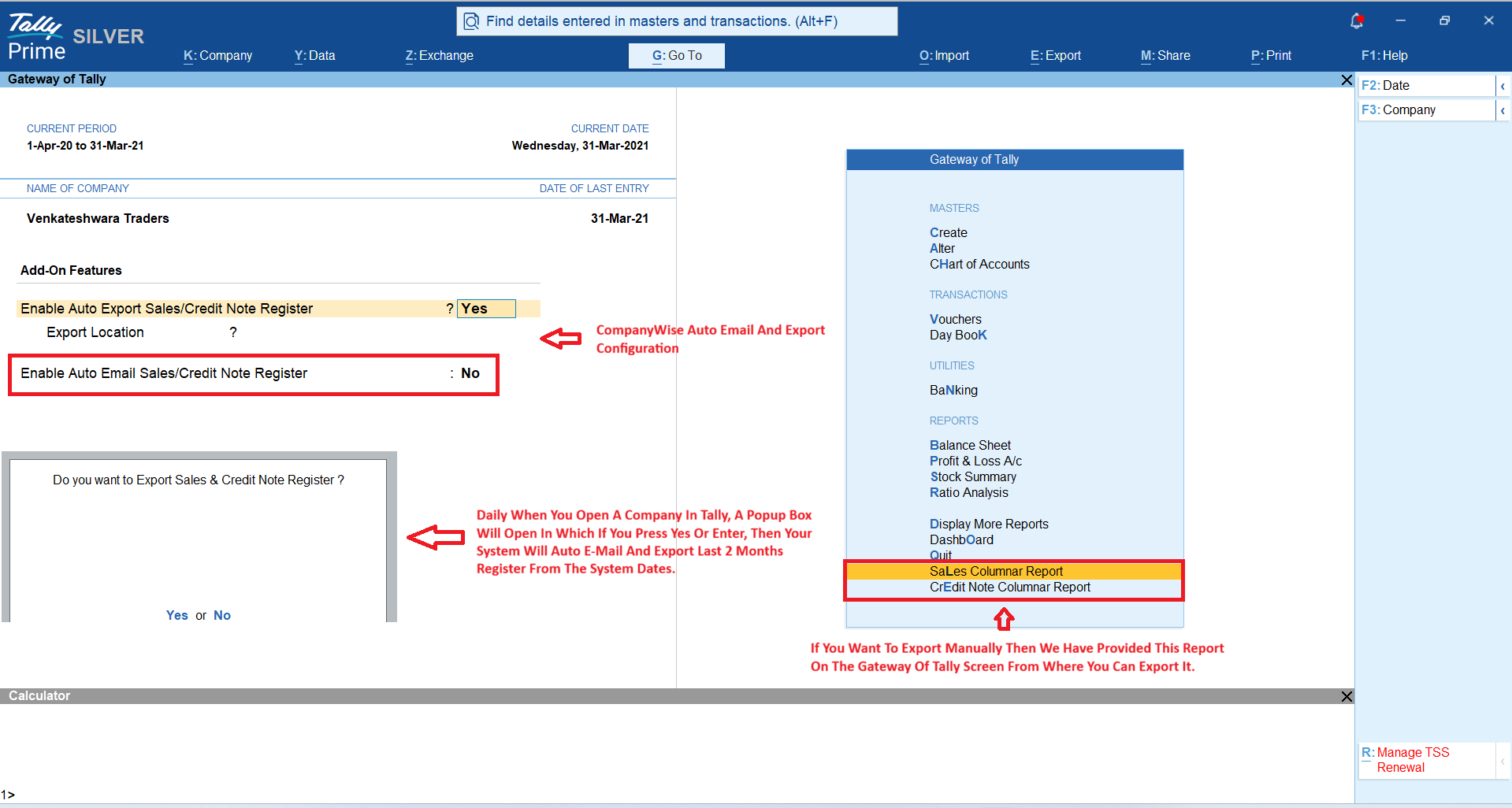Toggle the Auto Export Yes field
The image size is (1512, 808).
point(486,309)
